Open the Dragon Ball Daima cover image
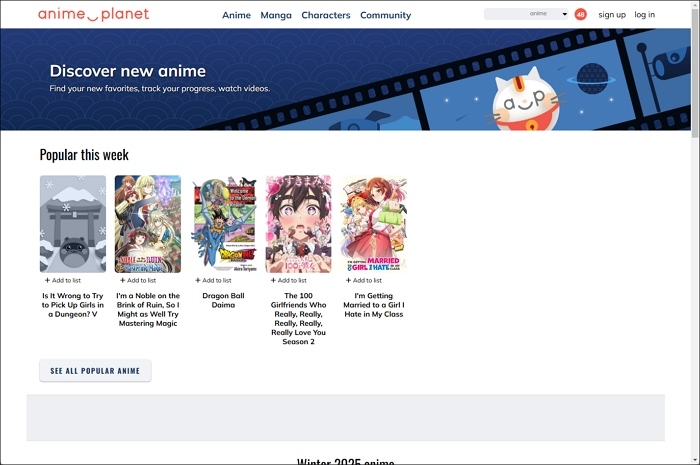Viewport: 700px width, 465px height. coord(223,224)
